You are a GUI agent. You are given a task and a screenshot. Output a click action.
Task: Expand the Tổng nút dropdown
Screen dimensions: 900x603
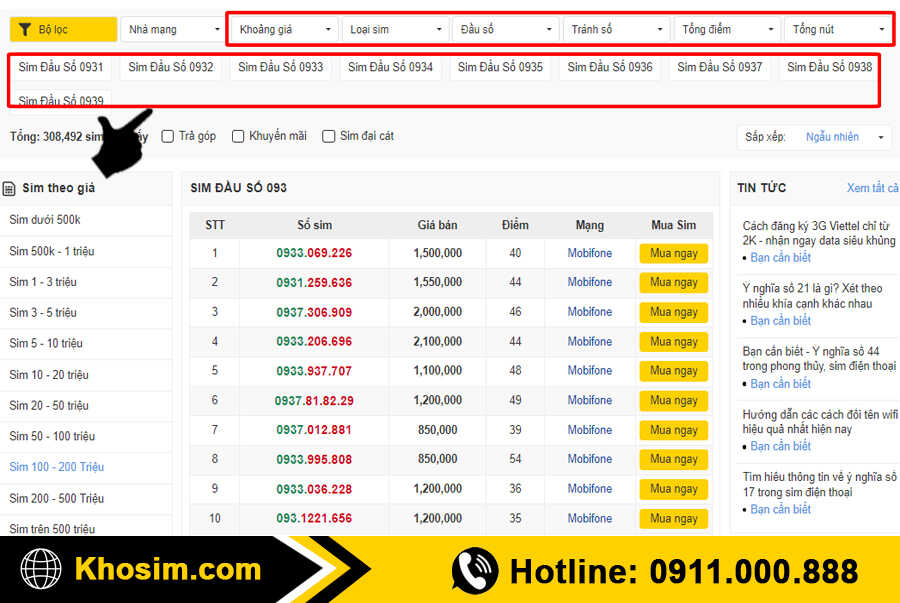pos(838,30)
